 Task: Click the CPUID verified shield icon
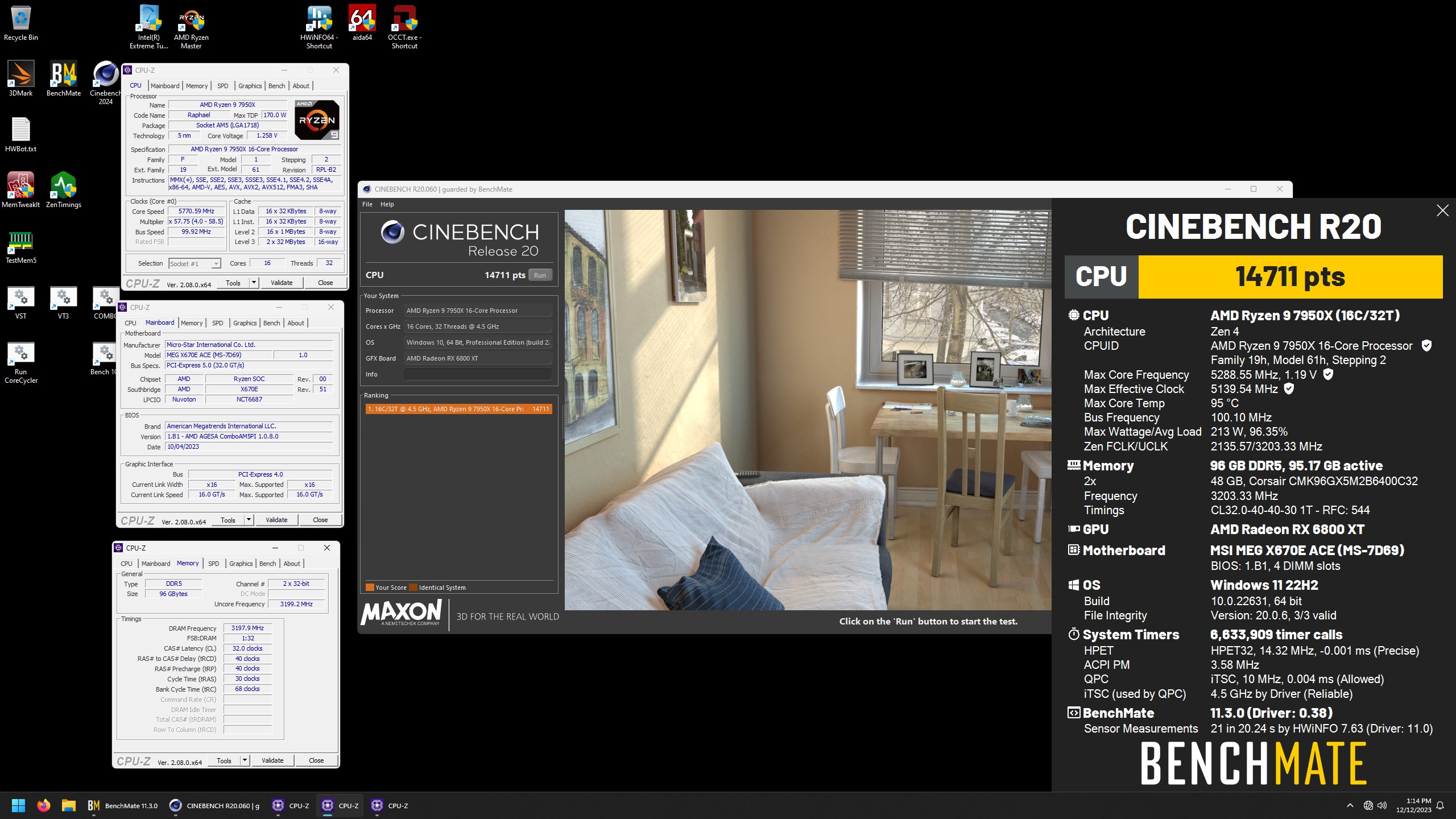[1426, 345]
